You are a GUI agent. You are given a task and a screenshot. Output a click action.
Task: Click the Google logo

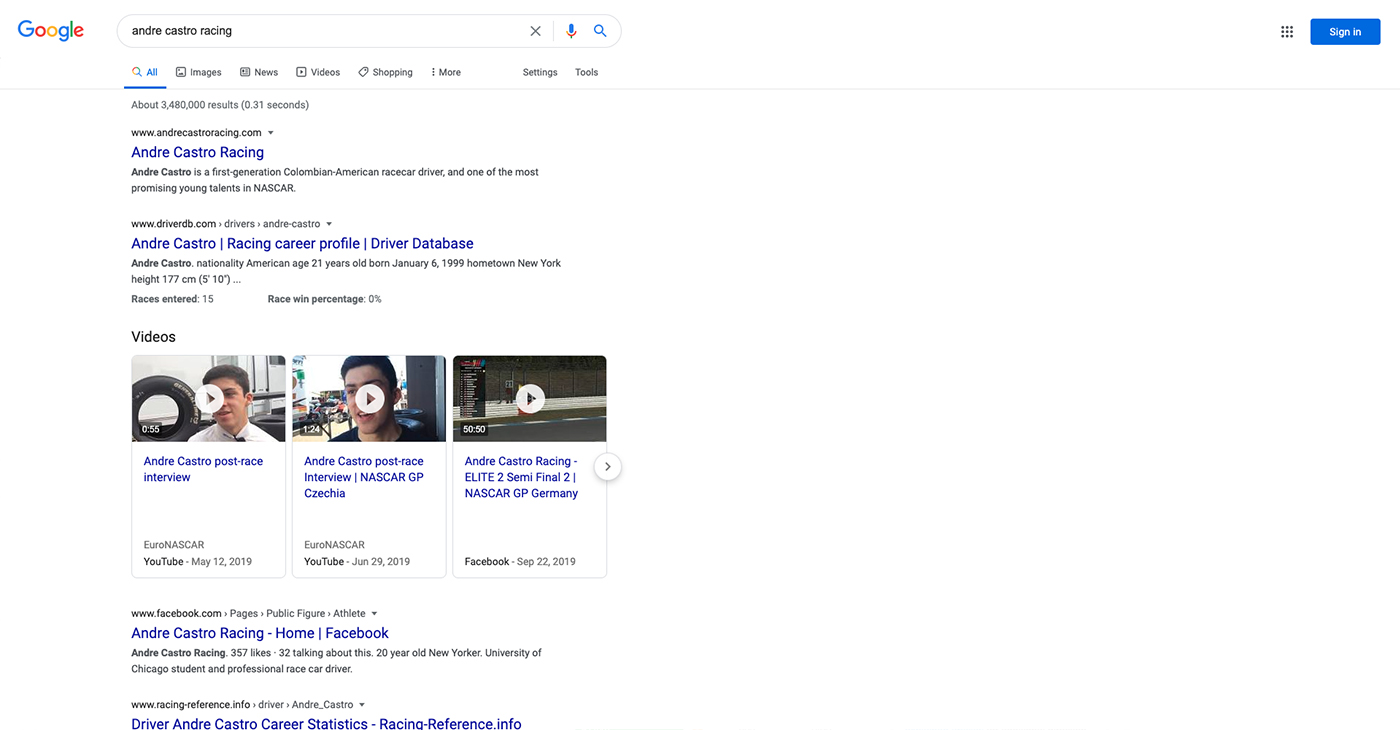click(x=51, y=30)
